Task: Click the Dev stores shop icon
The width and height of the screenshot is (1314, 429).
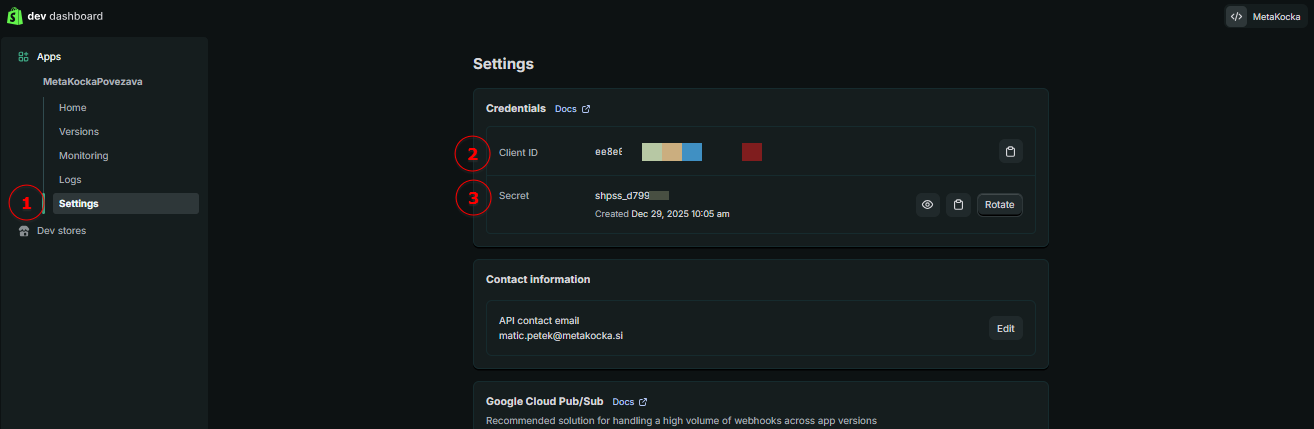Action: pos(23,231)
